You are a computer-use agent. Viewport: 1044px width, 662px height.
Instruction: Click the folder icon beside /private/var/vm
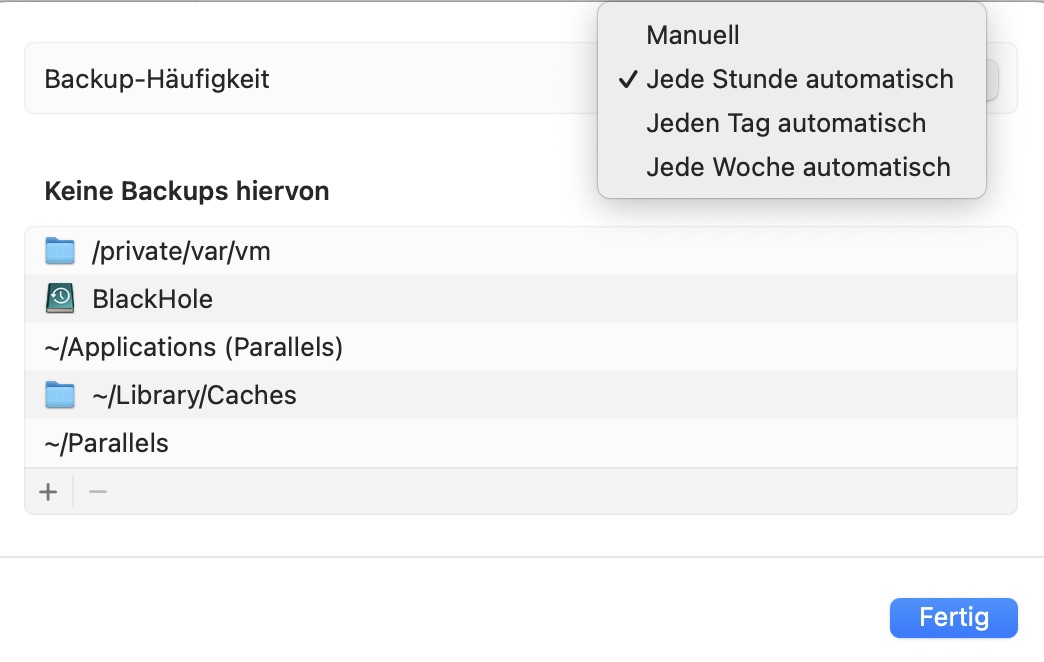[x=60, y=251]
